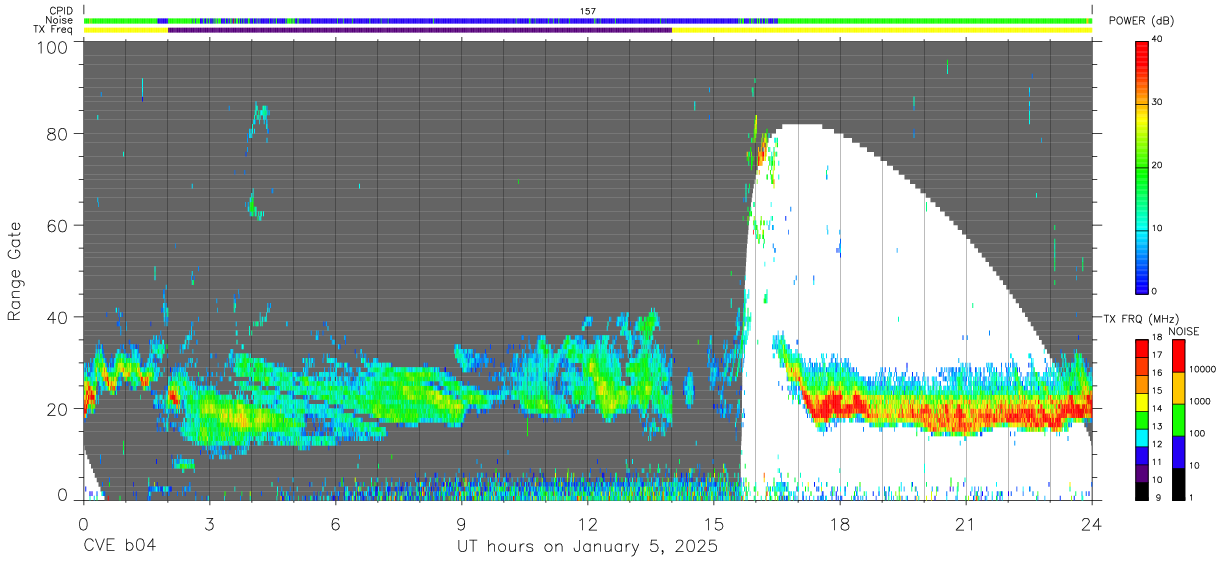Select the 'TX Freq' row label
This screenshot has height=567, width=1228.
[53, 30]
